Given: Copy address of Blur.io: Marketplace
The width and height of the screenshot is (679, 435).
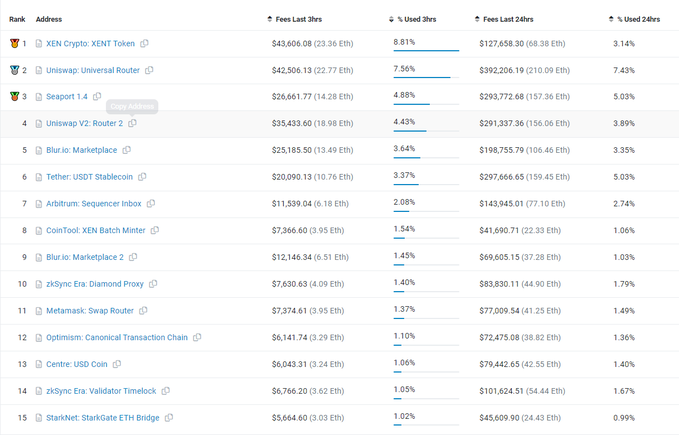Looking at the screenshot, I should pos(126,150).
